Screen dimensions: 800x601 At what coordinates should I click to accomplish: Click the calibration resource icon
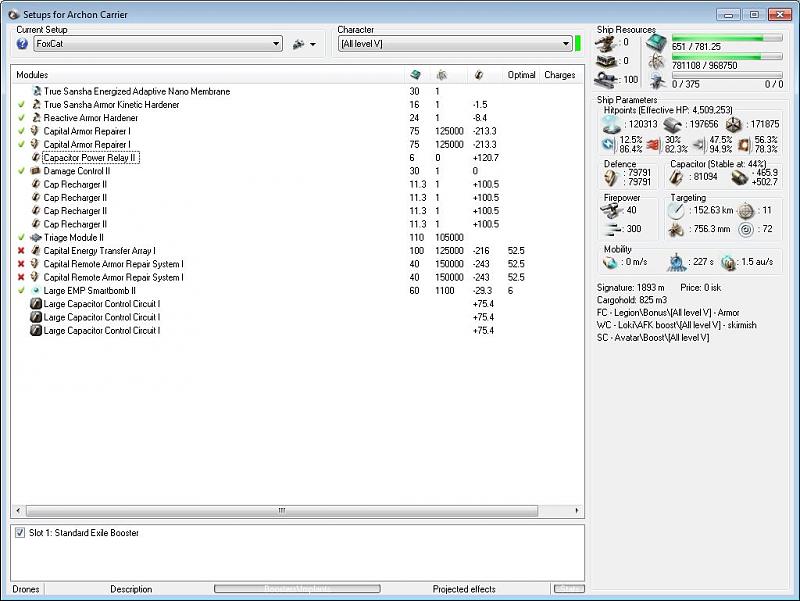coord(607,80)
